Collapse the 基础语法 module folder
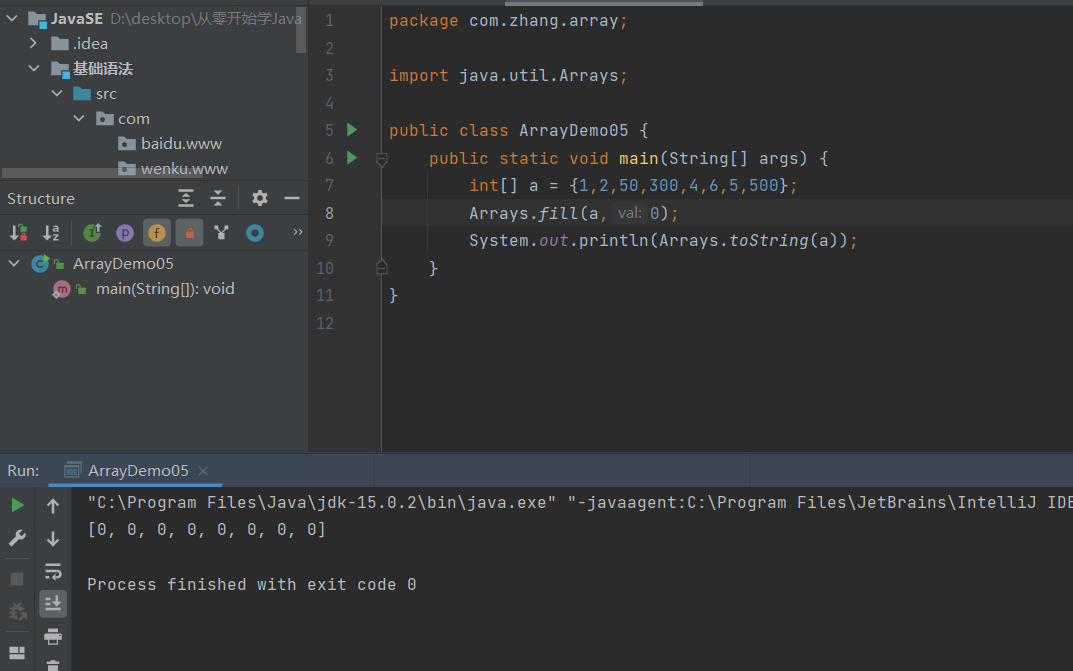The height and width of the screenshot is (671, 1073). pyautogui.click(x=34, y=68)
